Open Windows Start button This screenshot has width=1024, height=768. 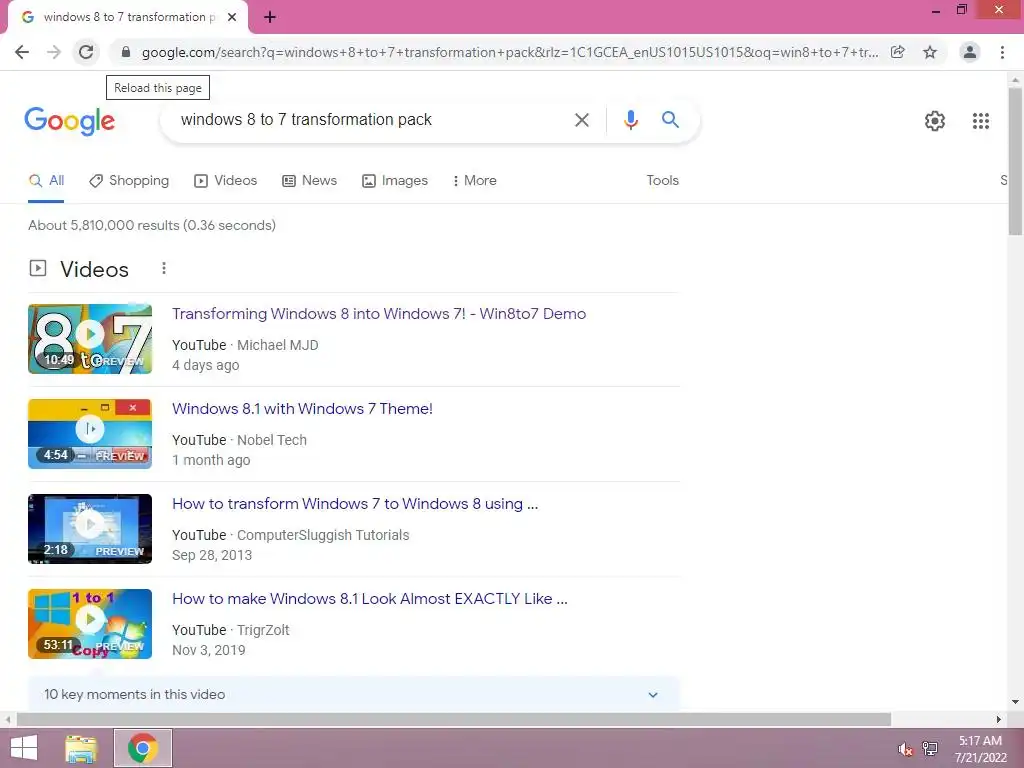click(x=24, y=748)
